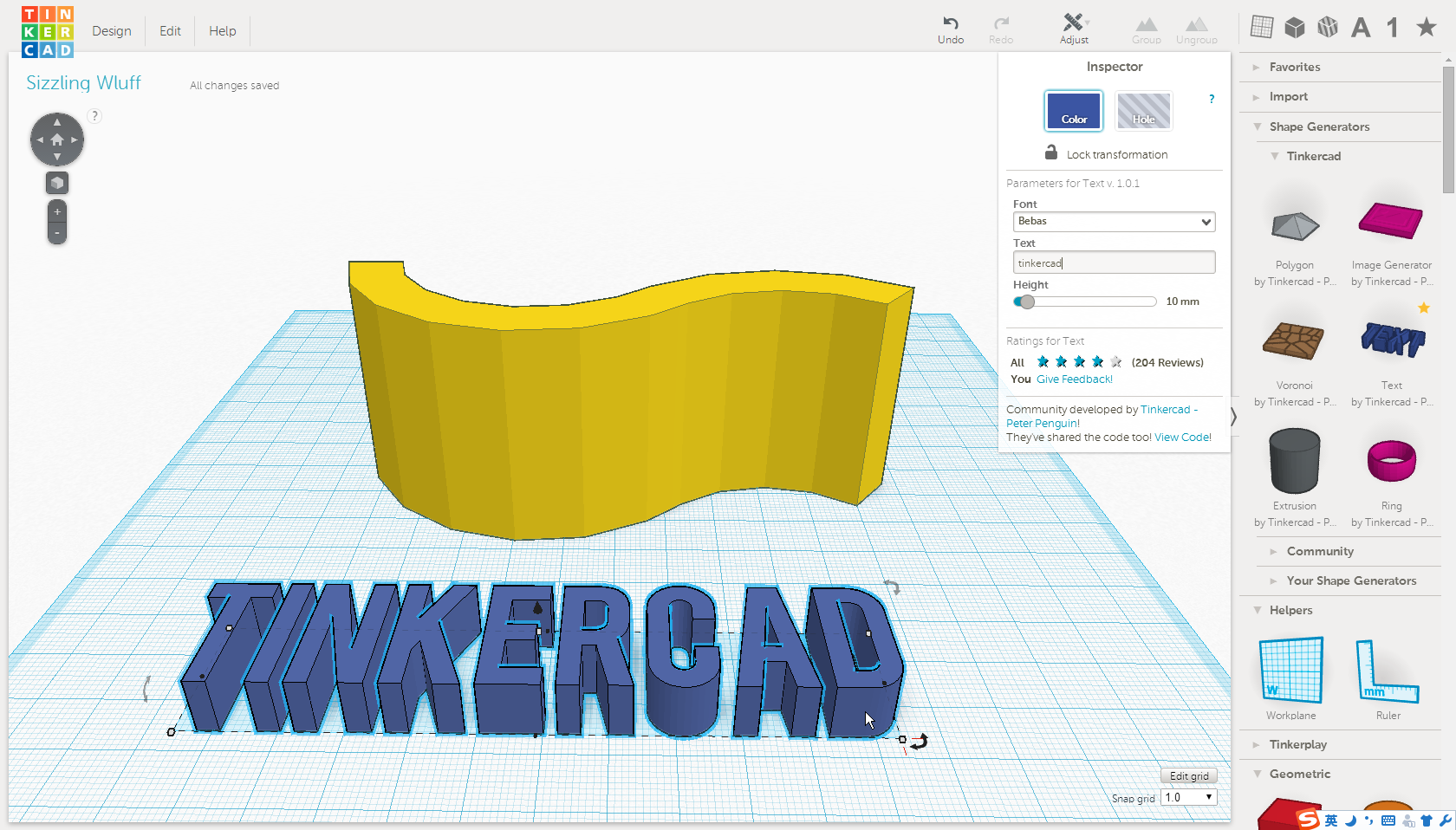1456x830 pixels.
Task: Open the Snap grid value dropdown
Action: click(x=1188, y=796)
